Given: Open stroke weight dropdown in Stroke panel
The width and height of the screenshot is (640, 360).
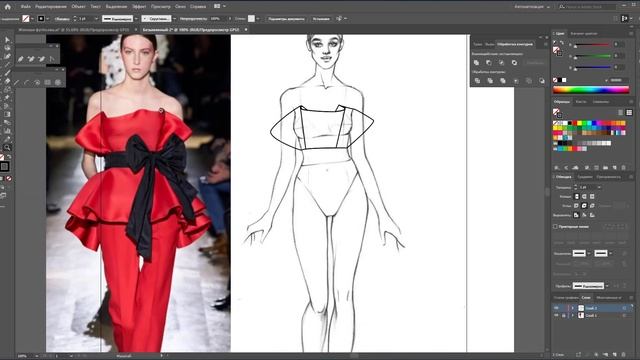Looking at the screenshot, I should pyautogui.click(x=599, y=187).
